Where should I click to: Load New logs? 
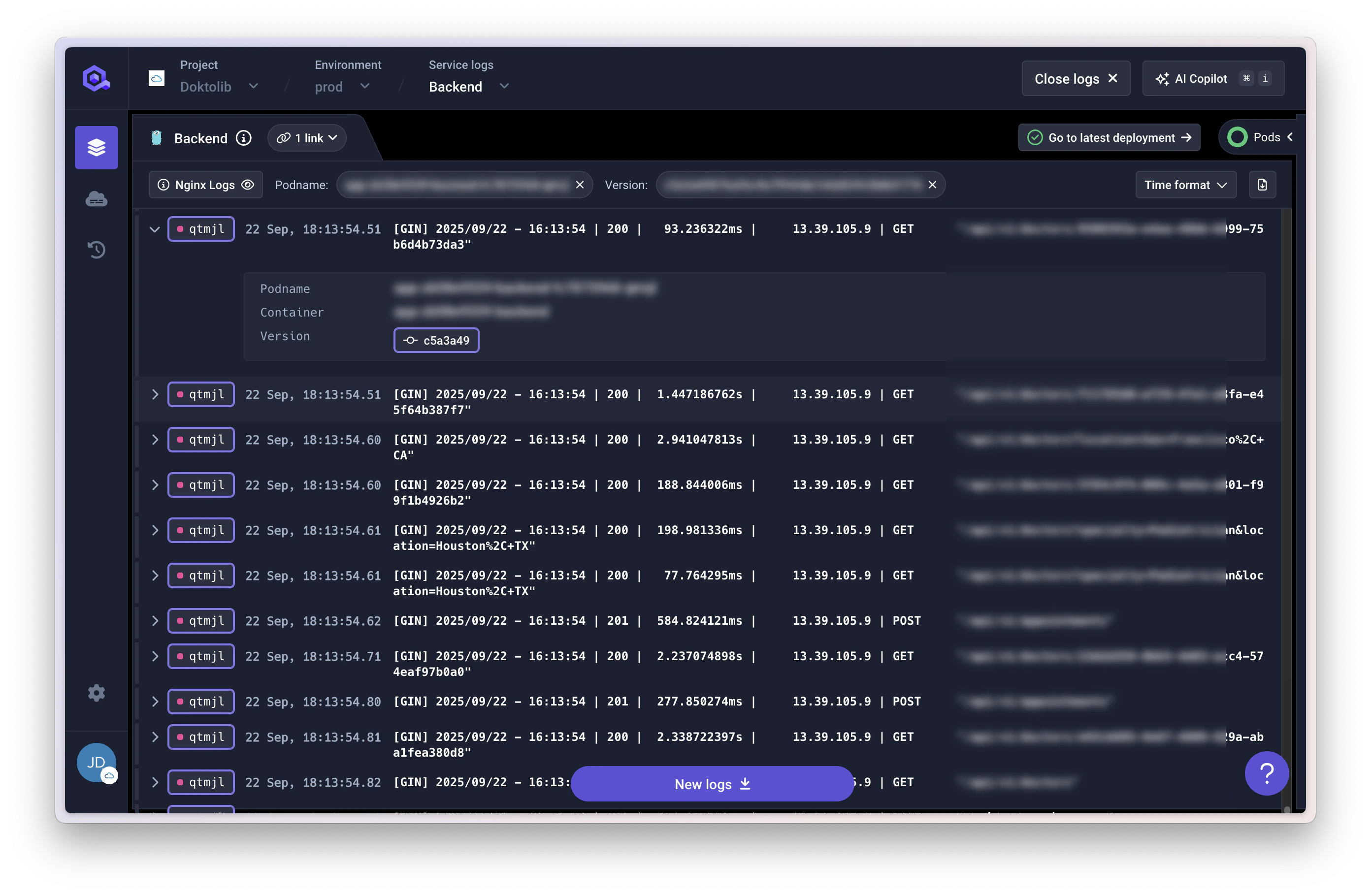(x=712, y=784)
